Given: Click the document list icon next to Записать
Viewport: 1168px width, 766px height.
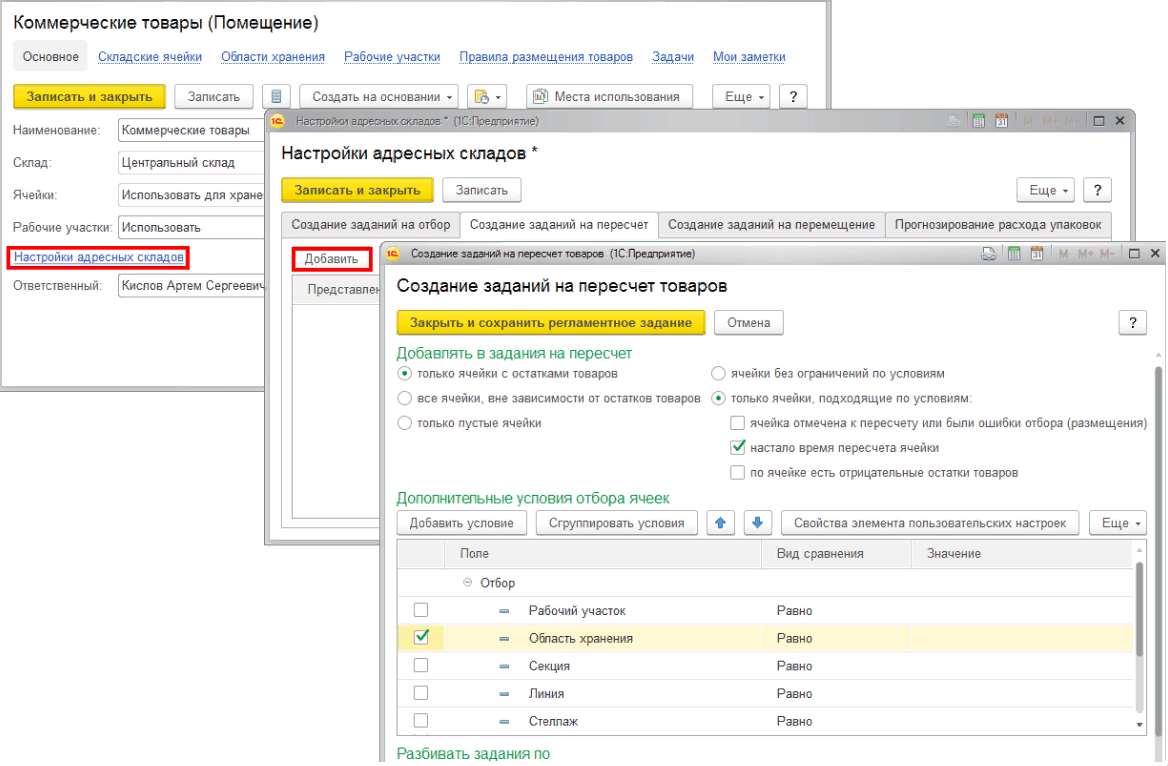Looking at the screenshot, I should click(276, 96).
